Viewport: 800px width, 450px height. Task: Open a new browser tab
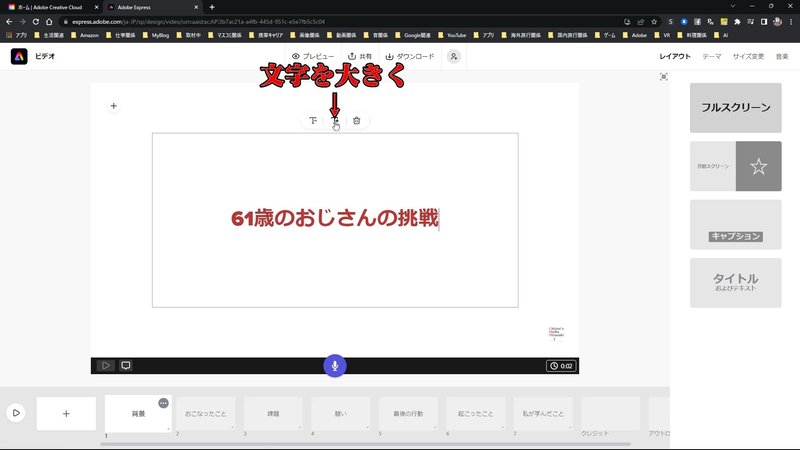pos(212,7)
